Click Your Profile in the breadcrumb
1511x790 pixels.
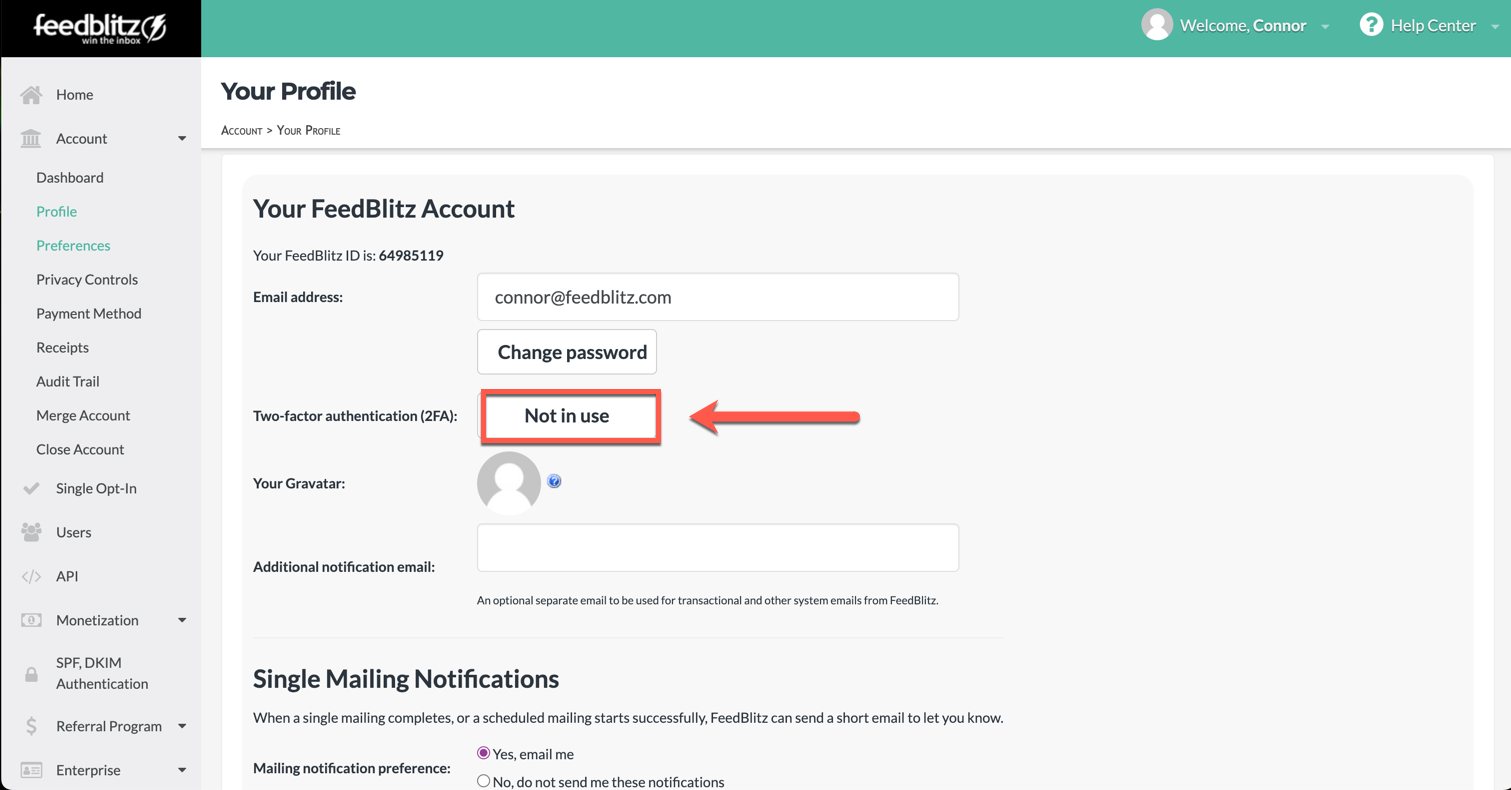tap(309, 130)
